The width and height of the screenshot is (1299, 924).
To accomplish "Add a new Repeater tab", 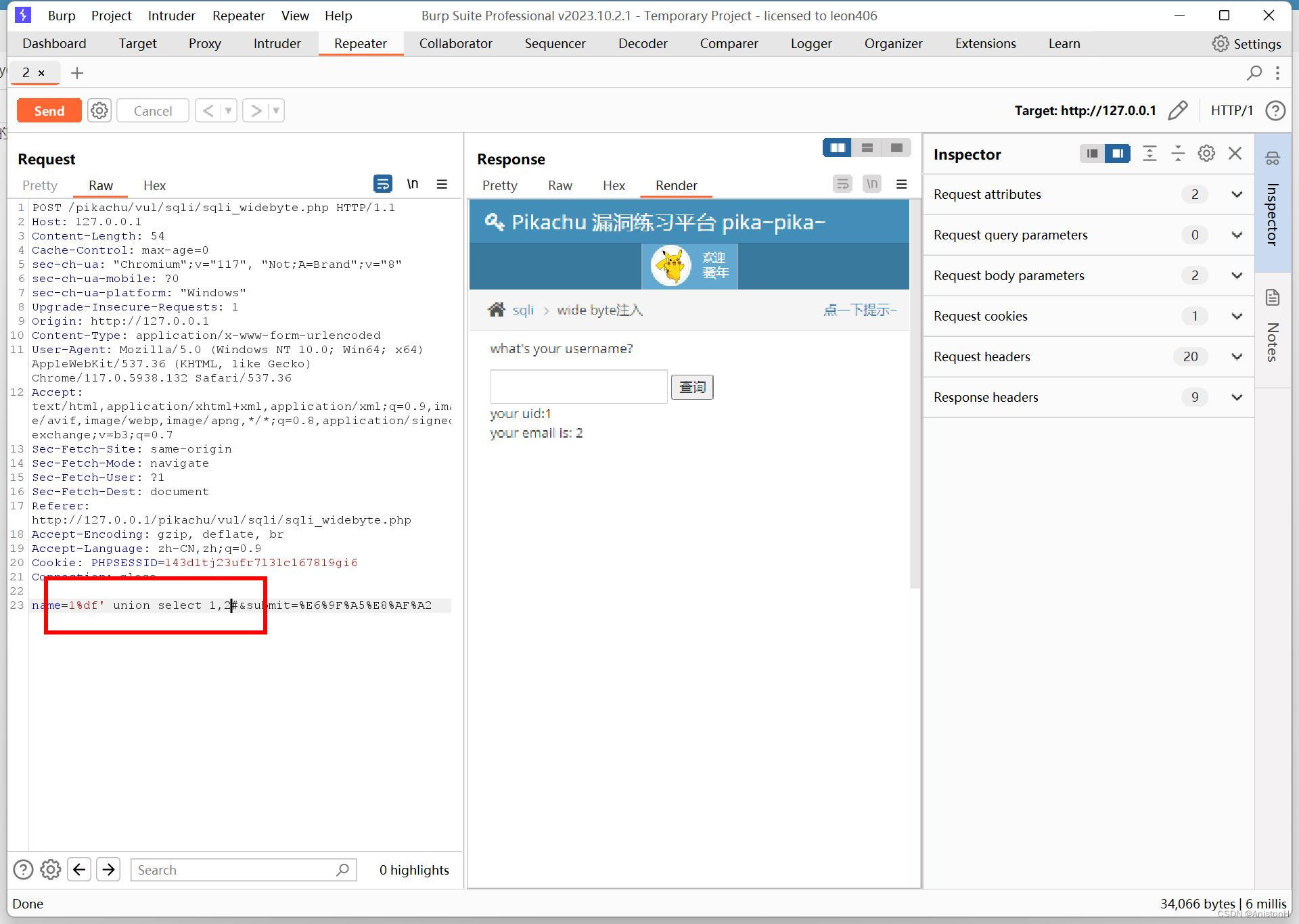I will [77, 72].
